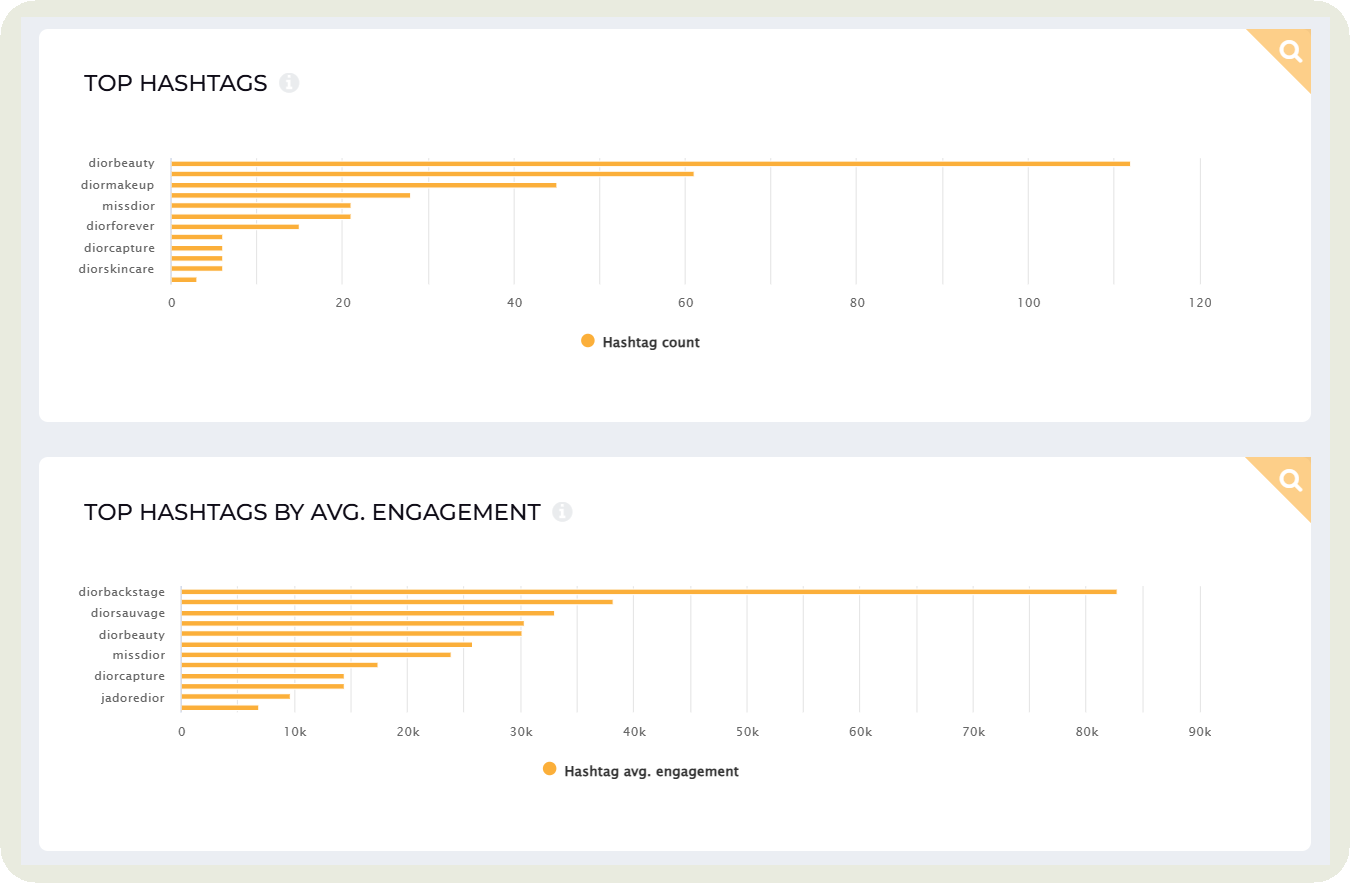Open the zoom icon on engagement chart
This screenshot has width=1350, height=883.
tap(1288, 481)
